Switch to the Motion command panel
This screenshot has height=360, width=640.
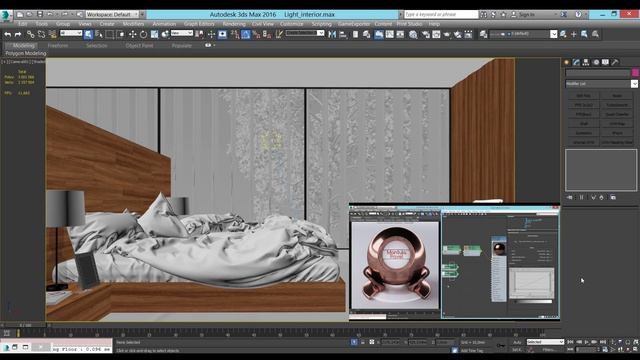pos(596,62)
